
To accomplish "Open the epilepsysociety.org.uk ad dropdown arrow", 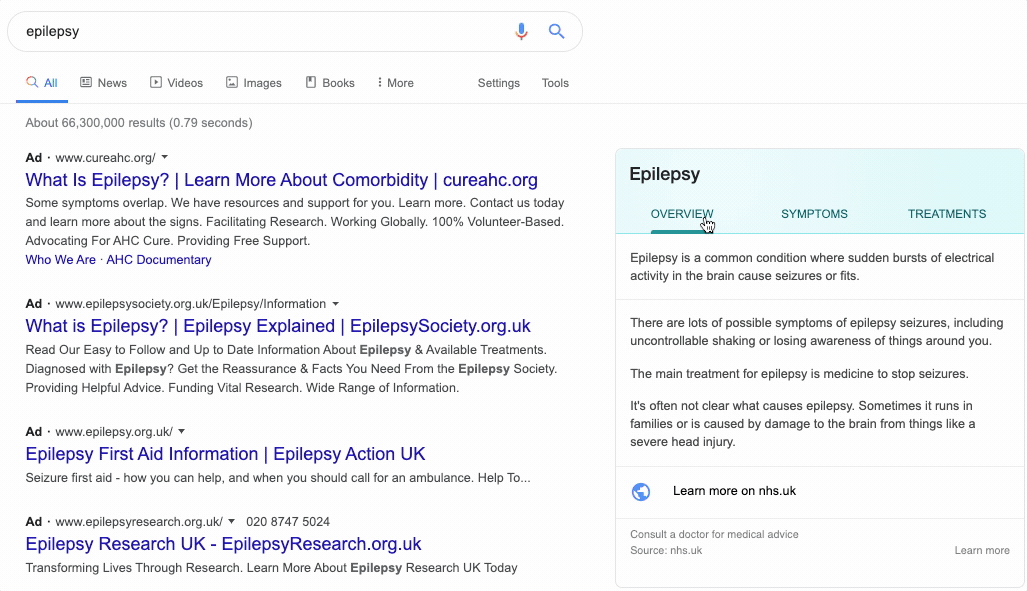I will 336,303.
